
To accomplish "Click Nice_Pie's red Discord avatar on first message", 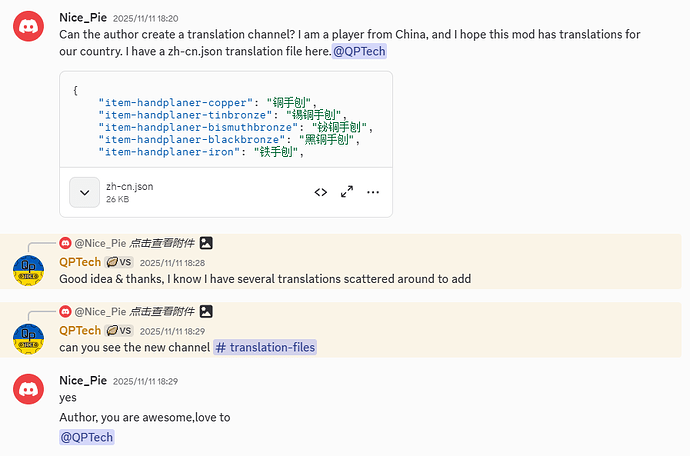I will [29, 26].
